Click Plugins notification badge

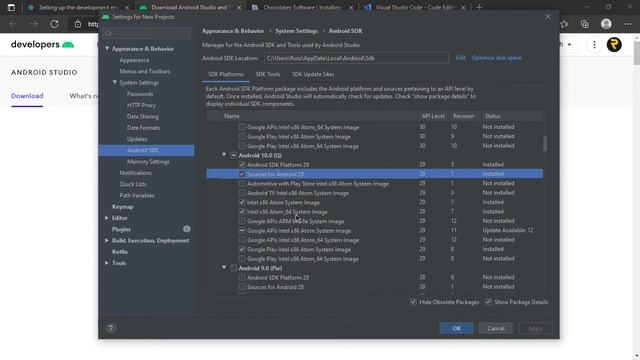(x=187, y=229)
